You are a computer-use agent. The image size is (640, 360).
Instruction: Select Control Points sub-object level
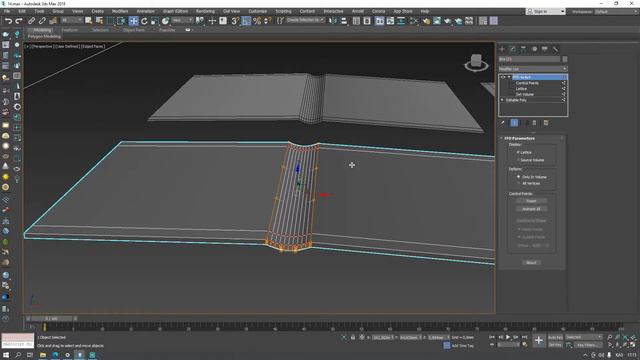pyautogui.click(x=527, y=83)
